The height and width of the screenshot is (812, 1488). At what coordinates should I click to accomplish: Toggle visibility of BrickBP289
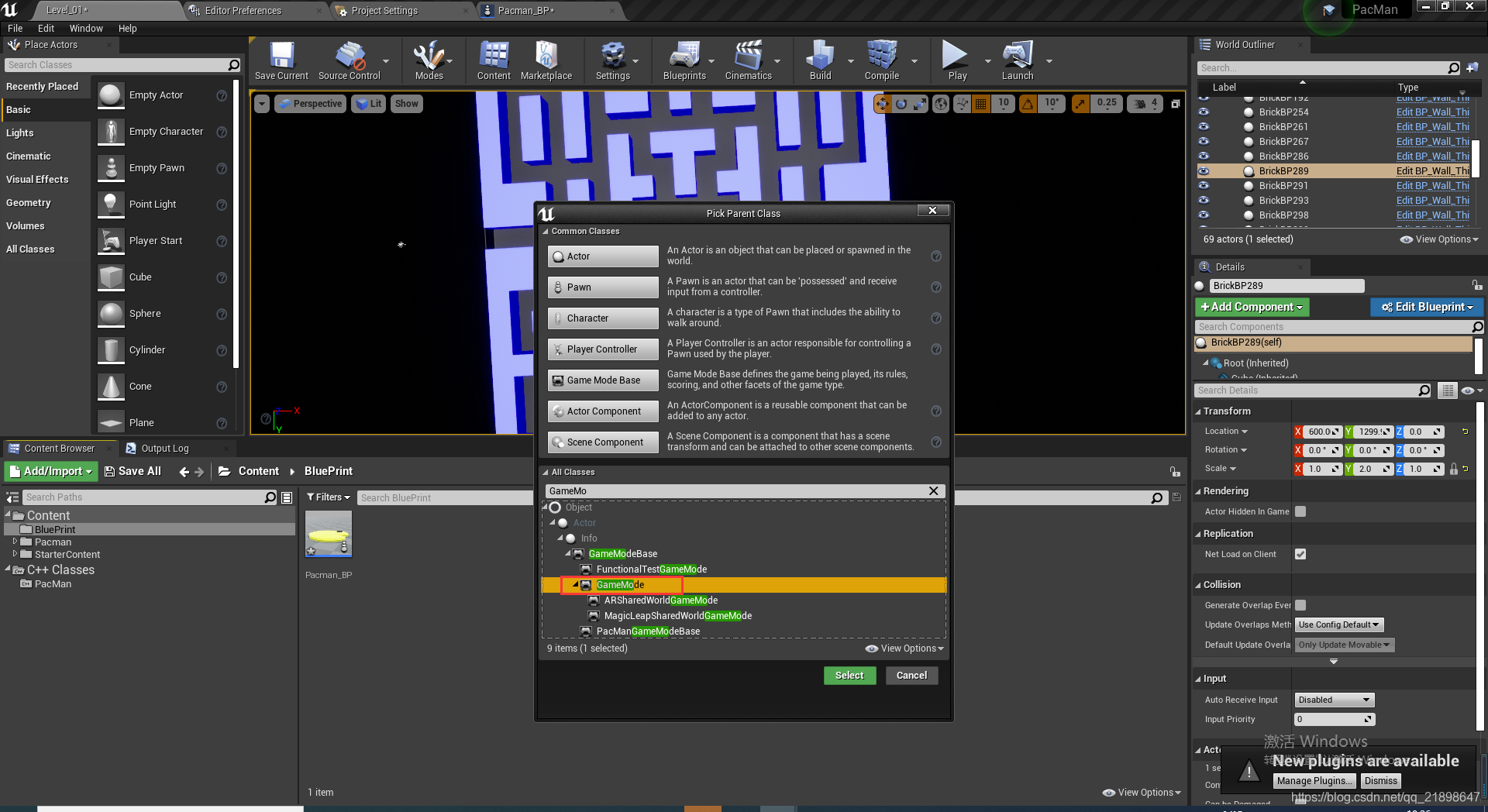tap(1204, 171)
